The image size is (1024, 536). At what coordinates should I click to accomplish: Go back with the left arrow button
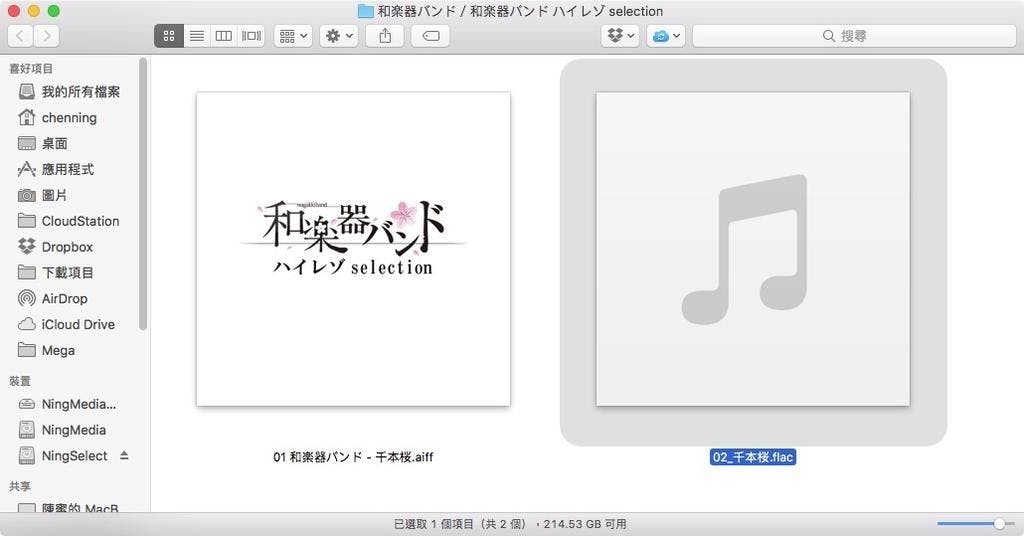(20, 36)
